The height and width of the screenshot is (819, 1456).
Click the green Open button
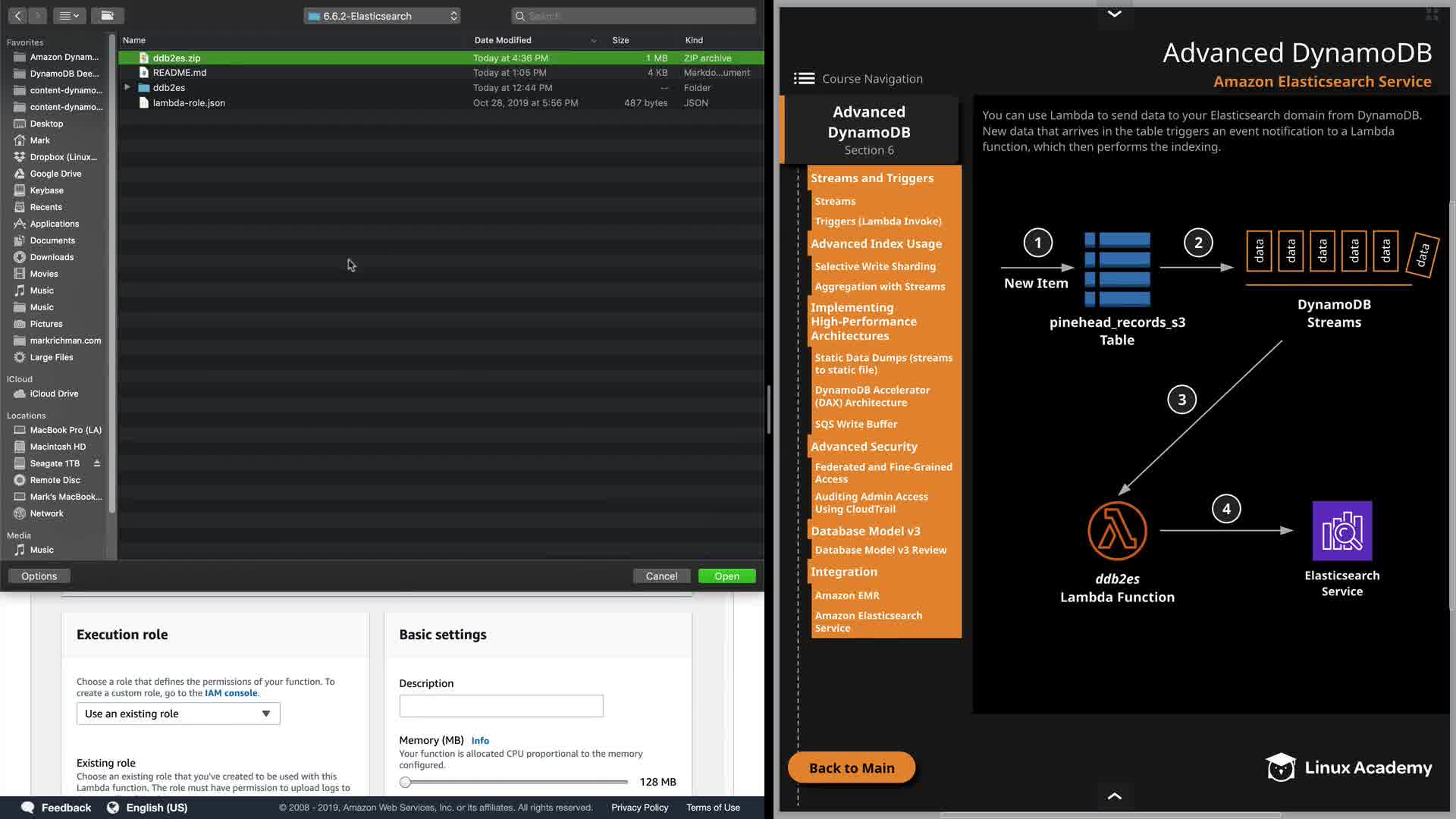(x=726, y=576)
